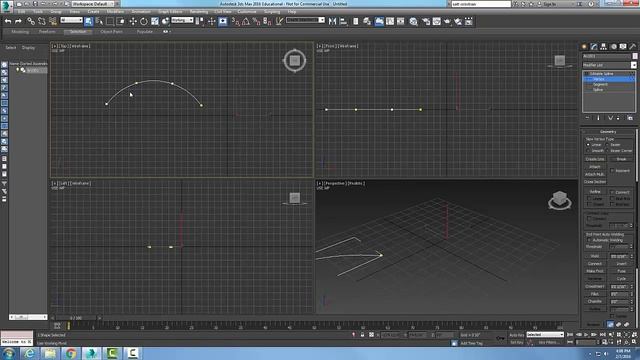Click the Fillet button
The width and height of the screenshot is (640, 360).
point(595,293)
